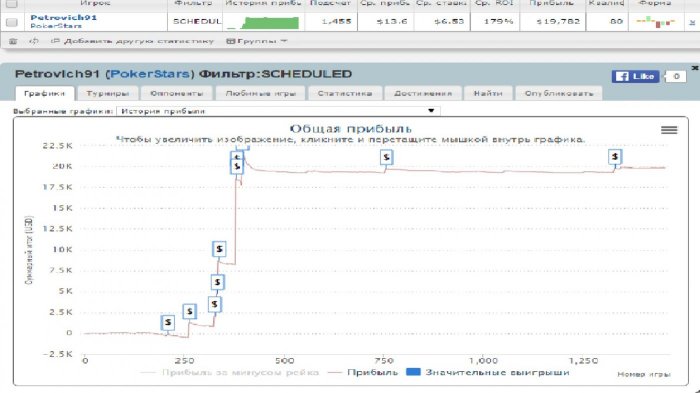Click the $ win marker near game 750
Image resolution: width=700 pixels, height=393 pixels.
pos(387,157)
